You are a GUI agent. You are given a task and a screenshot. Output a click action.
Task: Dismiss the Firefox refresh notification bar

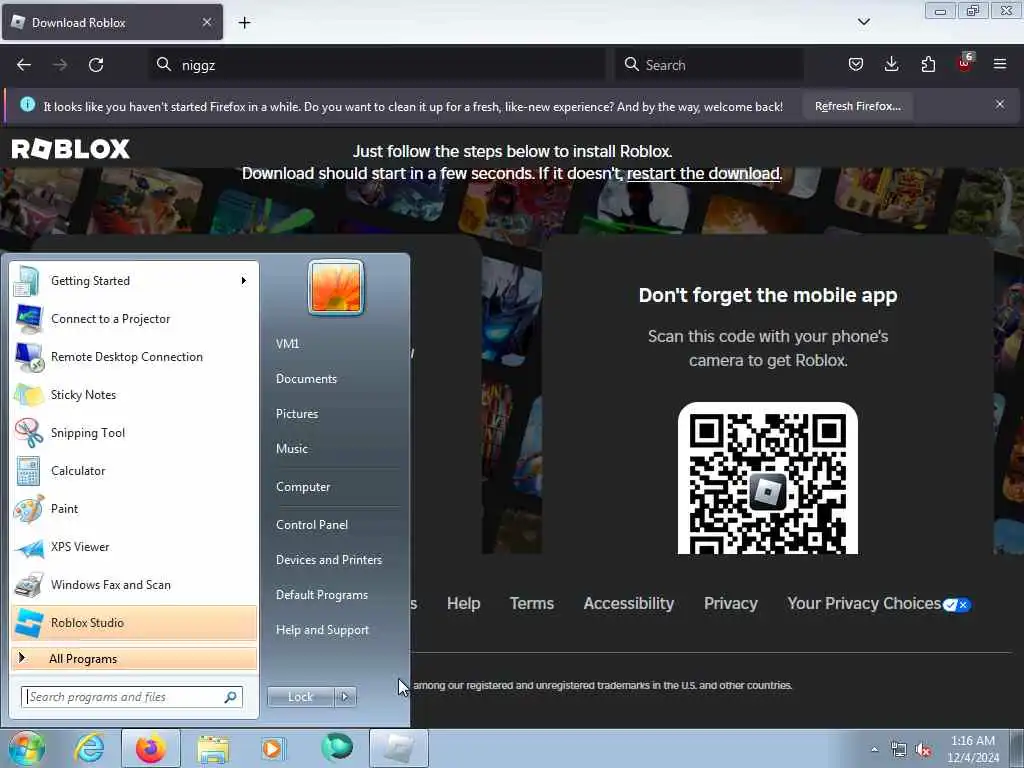1000,104
